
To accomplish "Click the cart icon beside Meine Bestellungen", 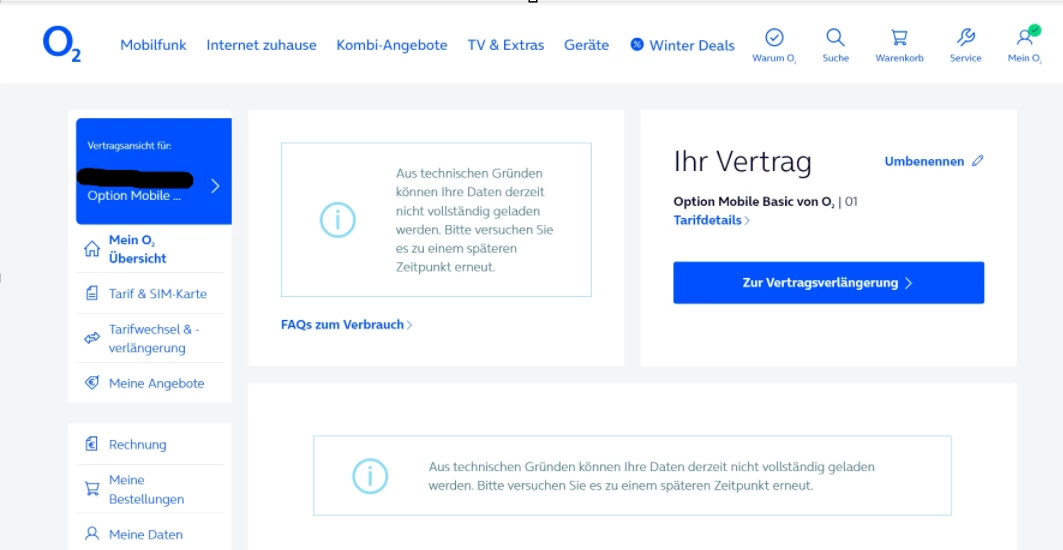I will [92, 488].
